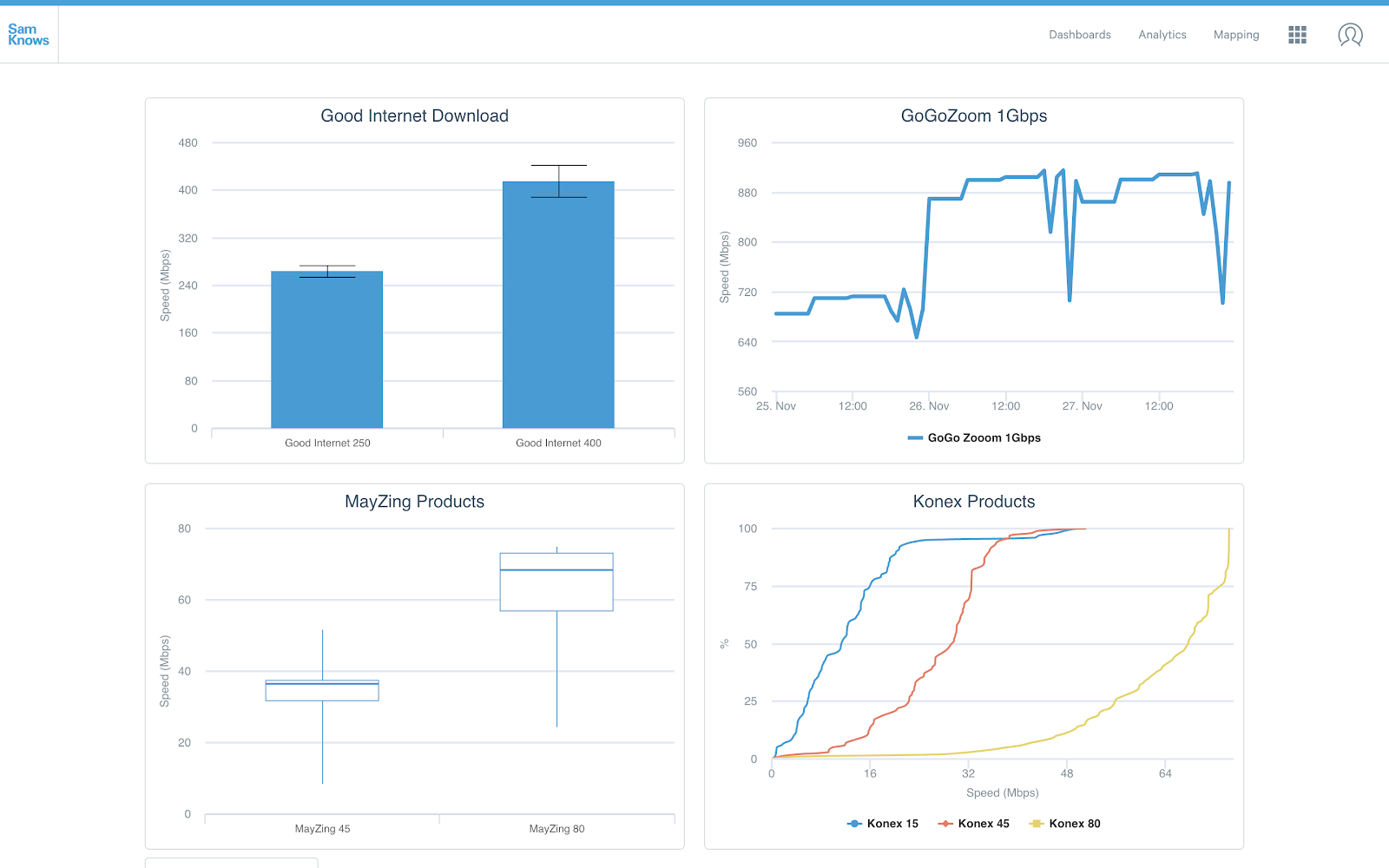Open the Dashboards menu
Screen dimensions: 1389x868
pyautogui.click(x=1079, y=35)
